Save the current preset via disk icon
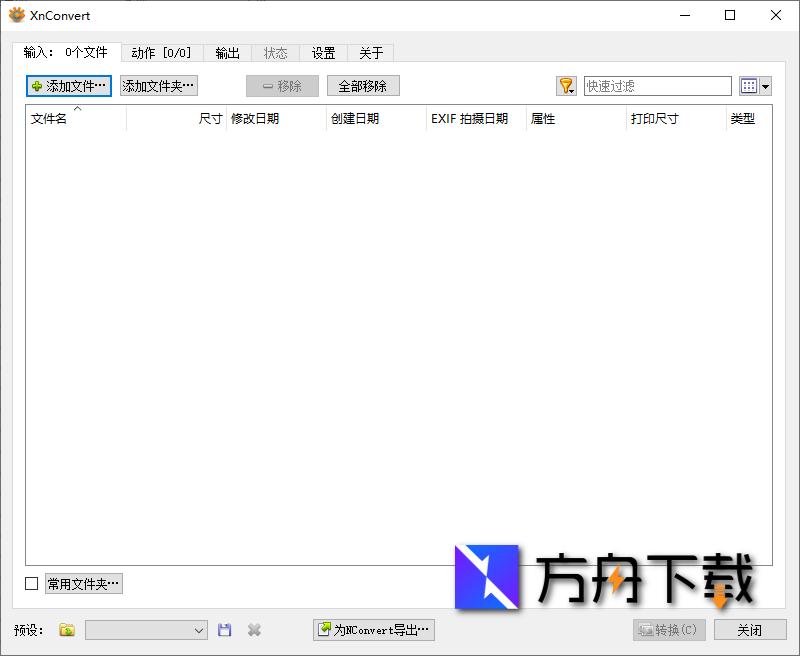The image size is (800, 656). pos(224,630)
